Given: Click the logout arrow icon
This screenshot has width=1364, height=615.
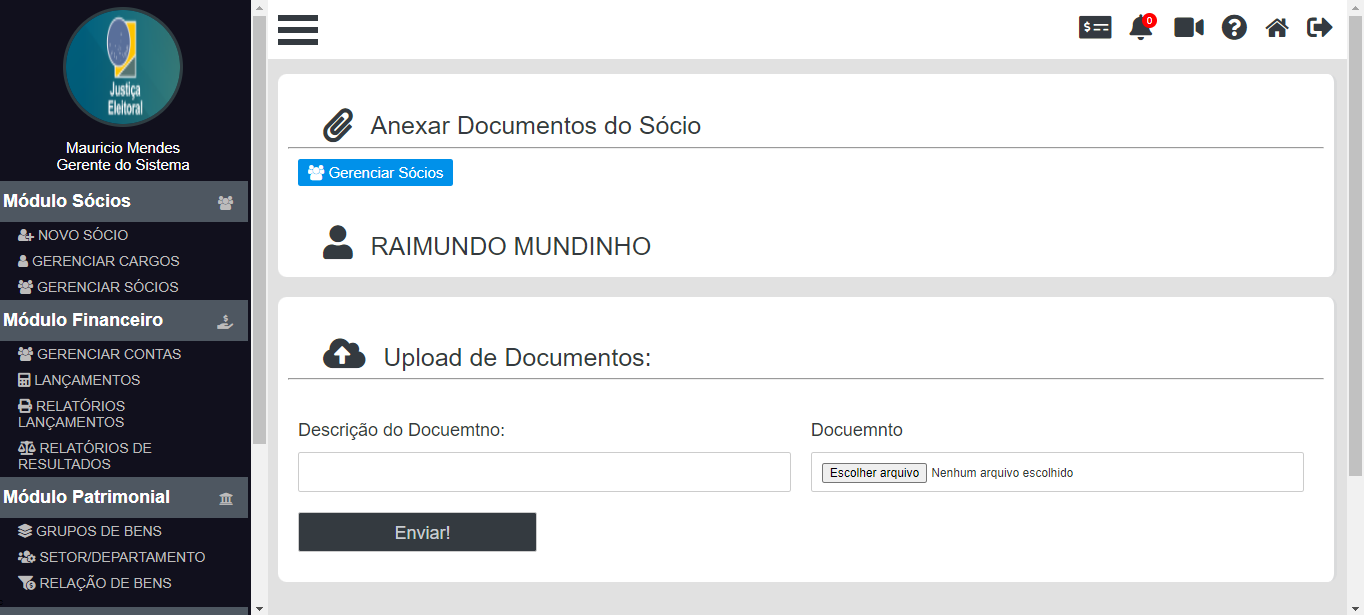Looking at the screenshot, I should pos(1319,28).
